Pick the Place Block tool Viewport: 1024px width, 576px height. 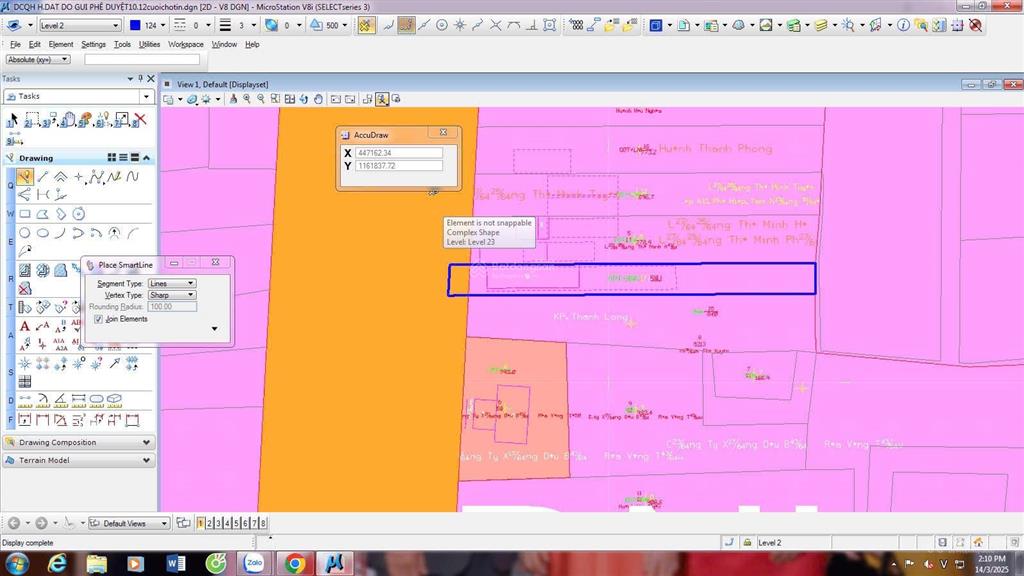coord(25,214)
